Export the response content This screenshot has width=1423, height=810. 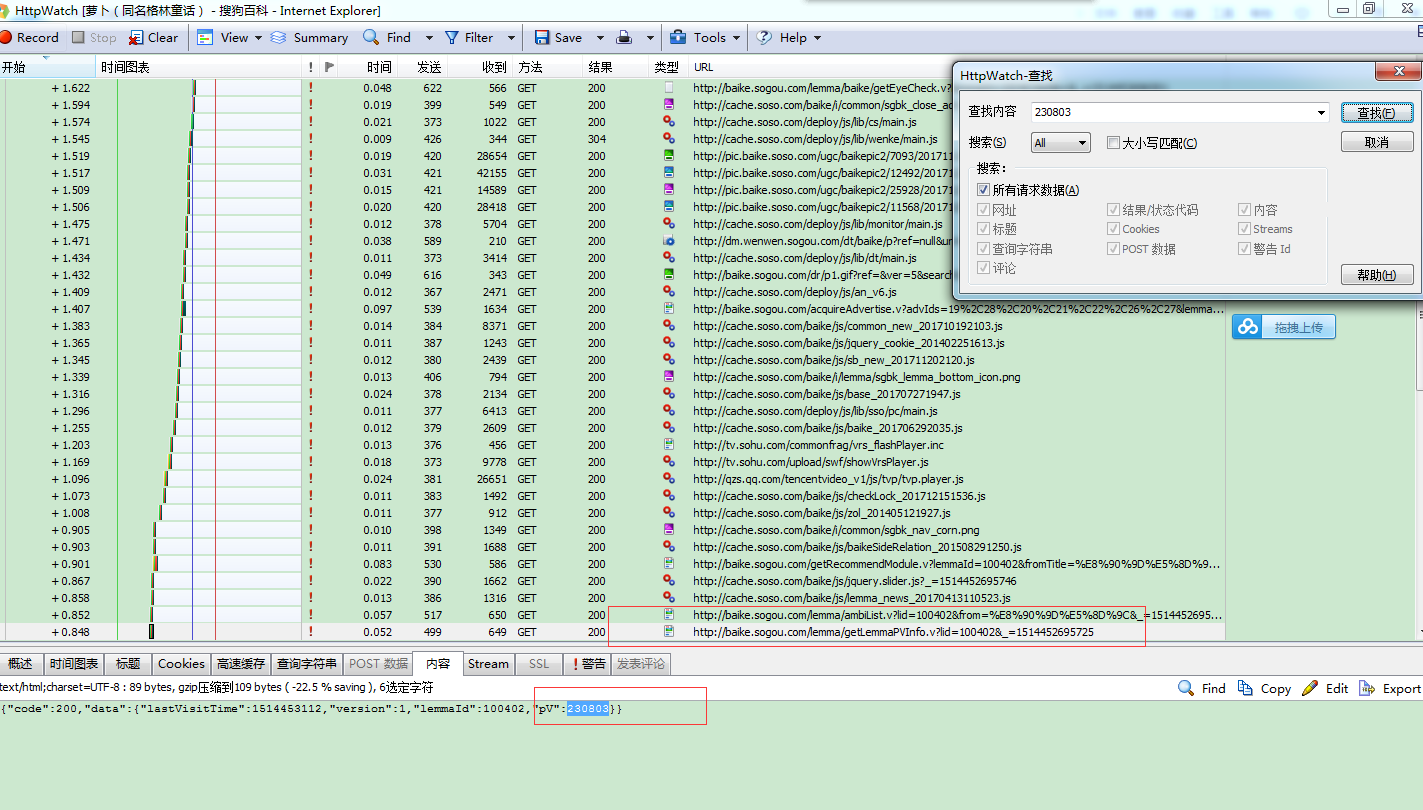pos(1390,688)
